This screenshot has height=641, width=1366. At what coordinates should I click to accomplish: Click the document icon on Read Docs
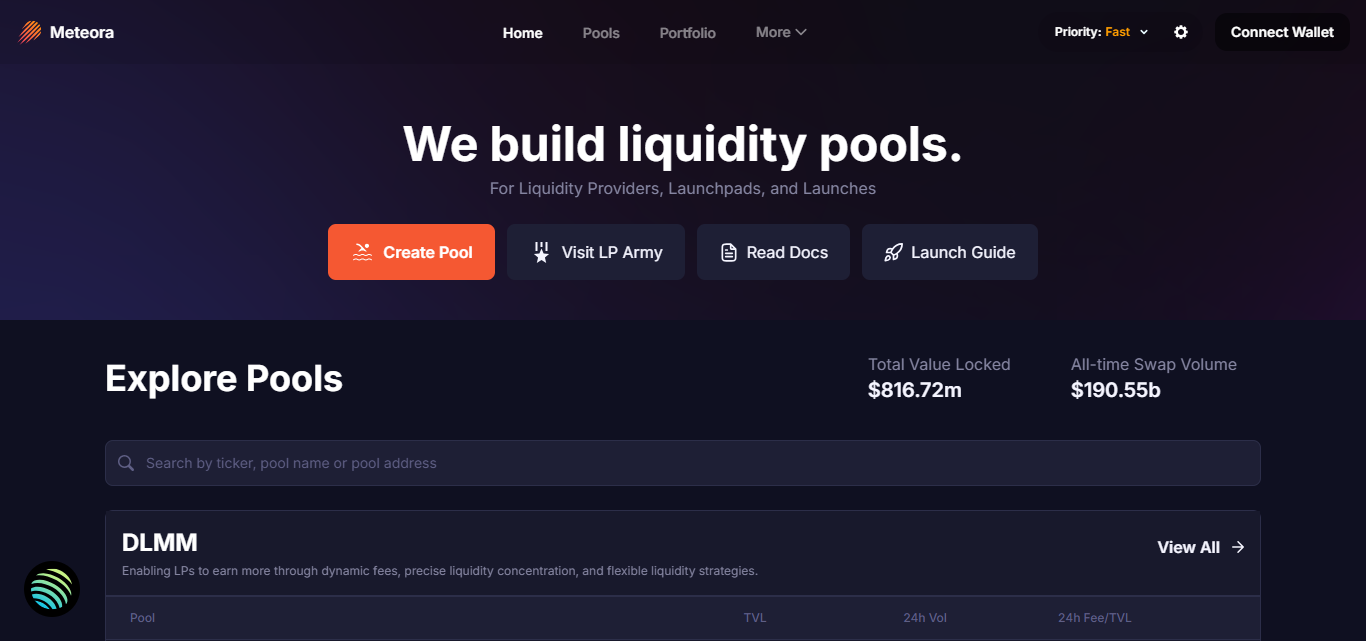click(x=729, y=252)
